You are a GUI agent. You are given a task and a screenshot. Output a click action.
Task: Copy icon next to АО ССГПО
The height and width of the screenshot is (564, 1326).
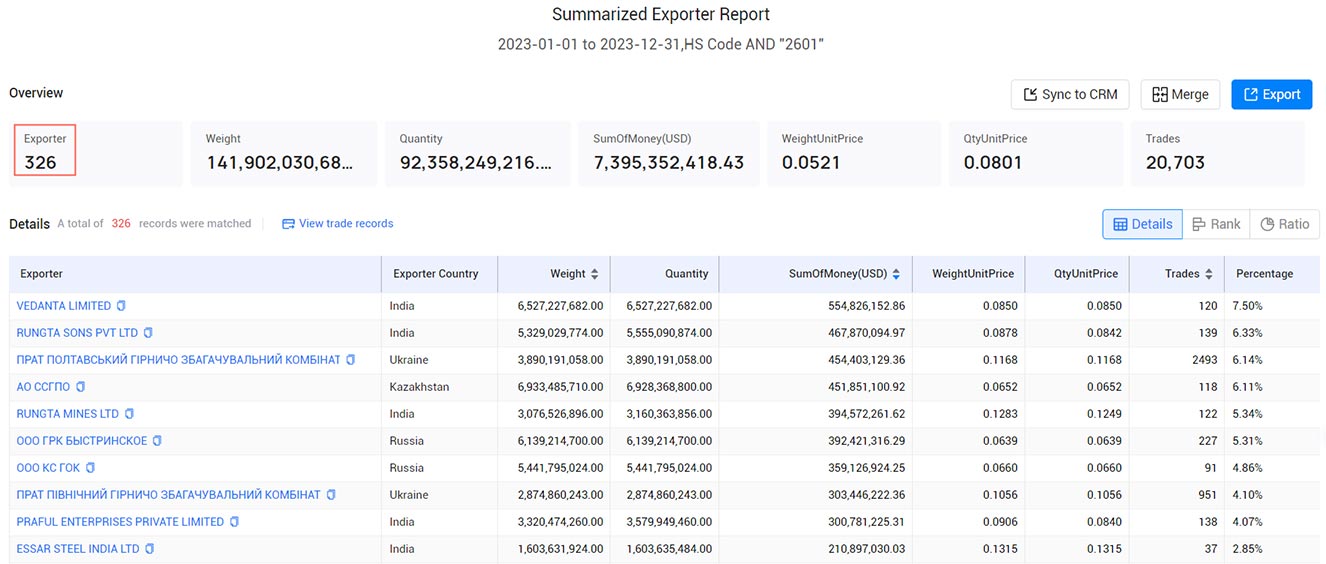point(81,387)
